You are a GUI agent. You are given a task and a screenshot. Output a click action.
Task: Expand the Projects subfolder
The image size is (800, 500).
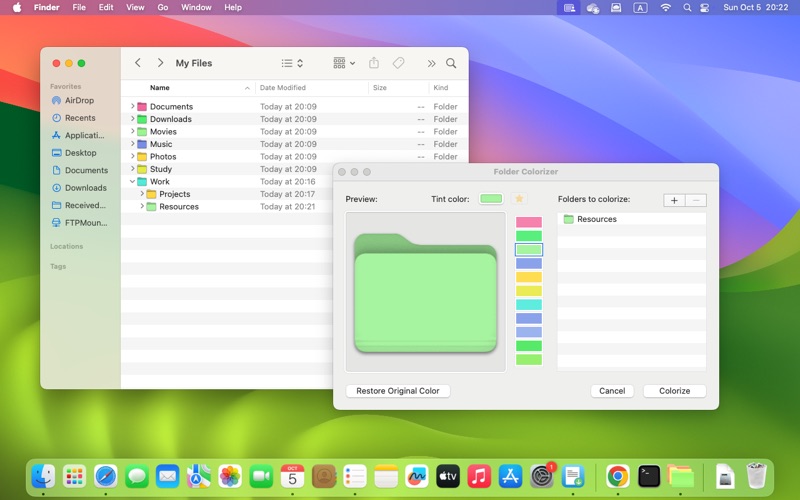coord(142,194)
